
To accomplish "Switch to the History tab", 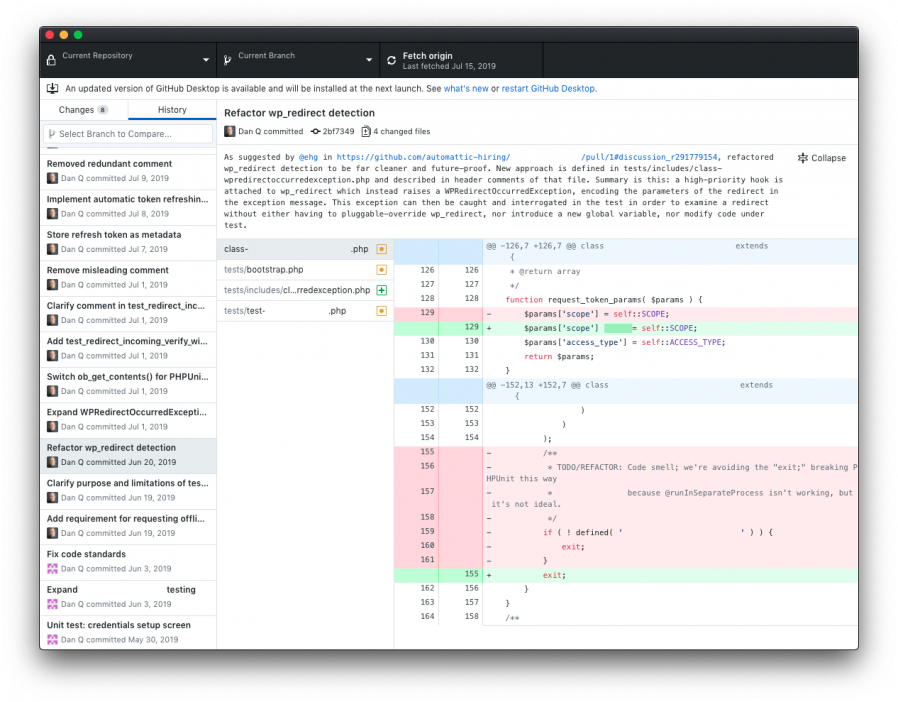I will tap(172, 110).
